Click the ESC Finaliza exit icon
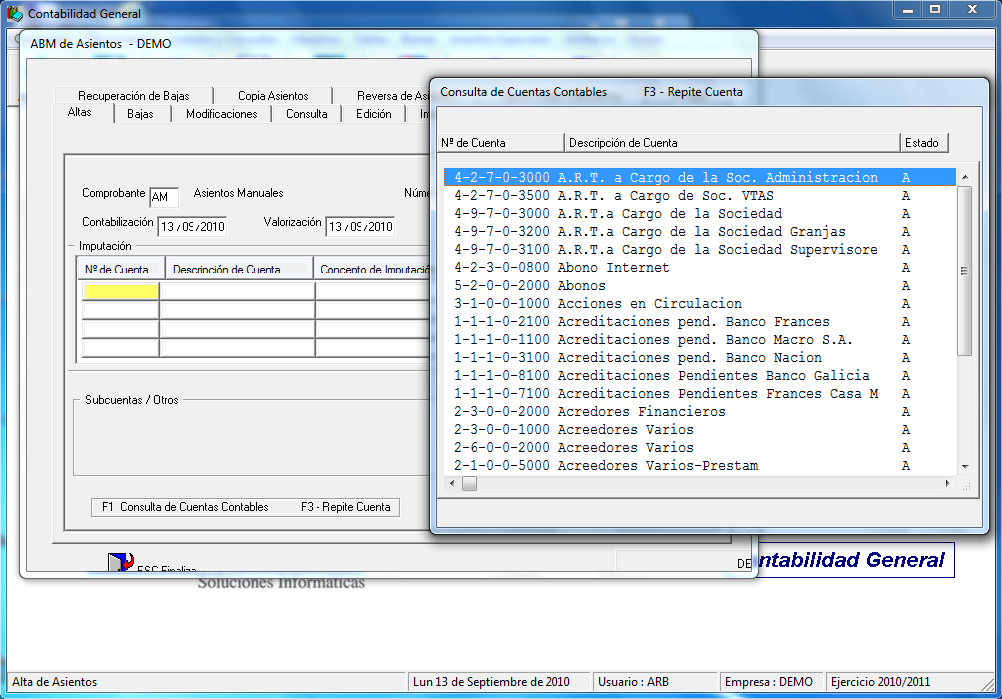This screenshot has height=699, width=1002. coord(121,563)
